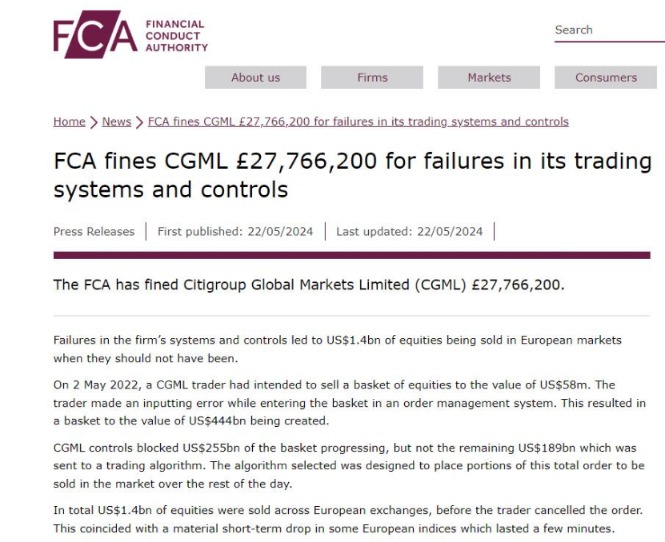Go to the Consumers section
665x542 pixels.
[606, 78]
